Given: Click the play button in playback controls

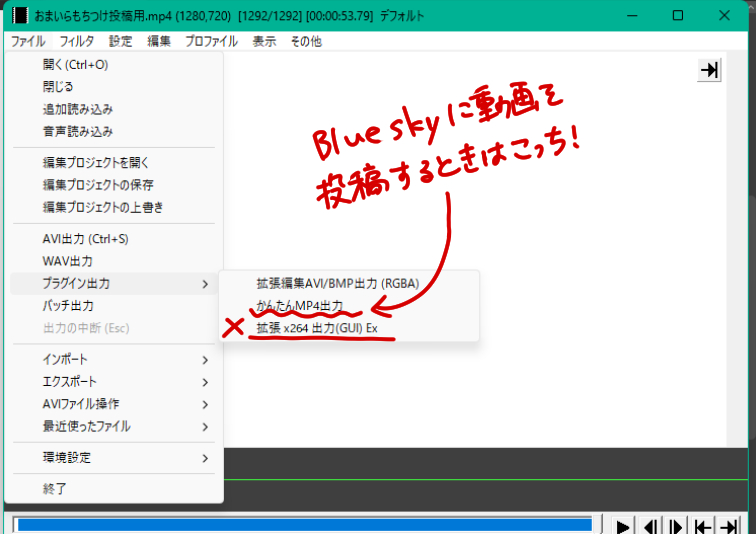Looking at the screenshot, I should pos(623,526).
